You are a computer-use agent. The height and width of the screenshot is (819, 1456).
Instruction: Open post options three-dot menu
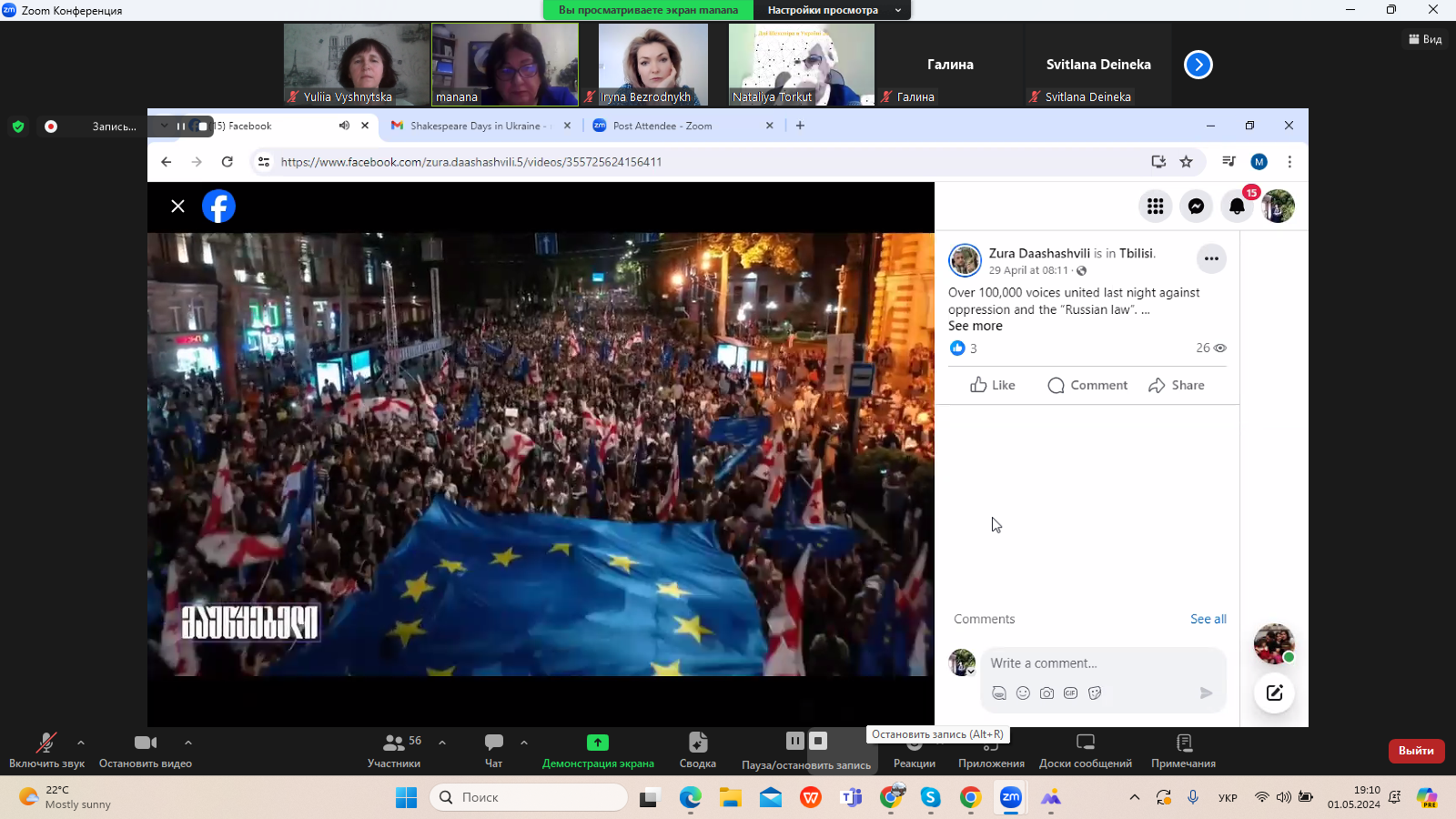pos(1210,258)
